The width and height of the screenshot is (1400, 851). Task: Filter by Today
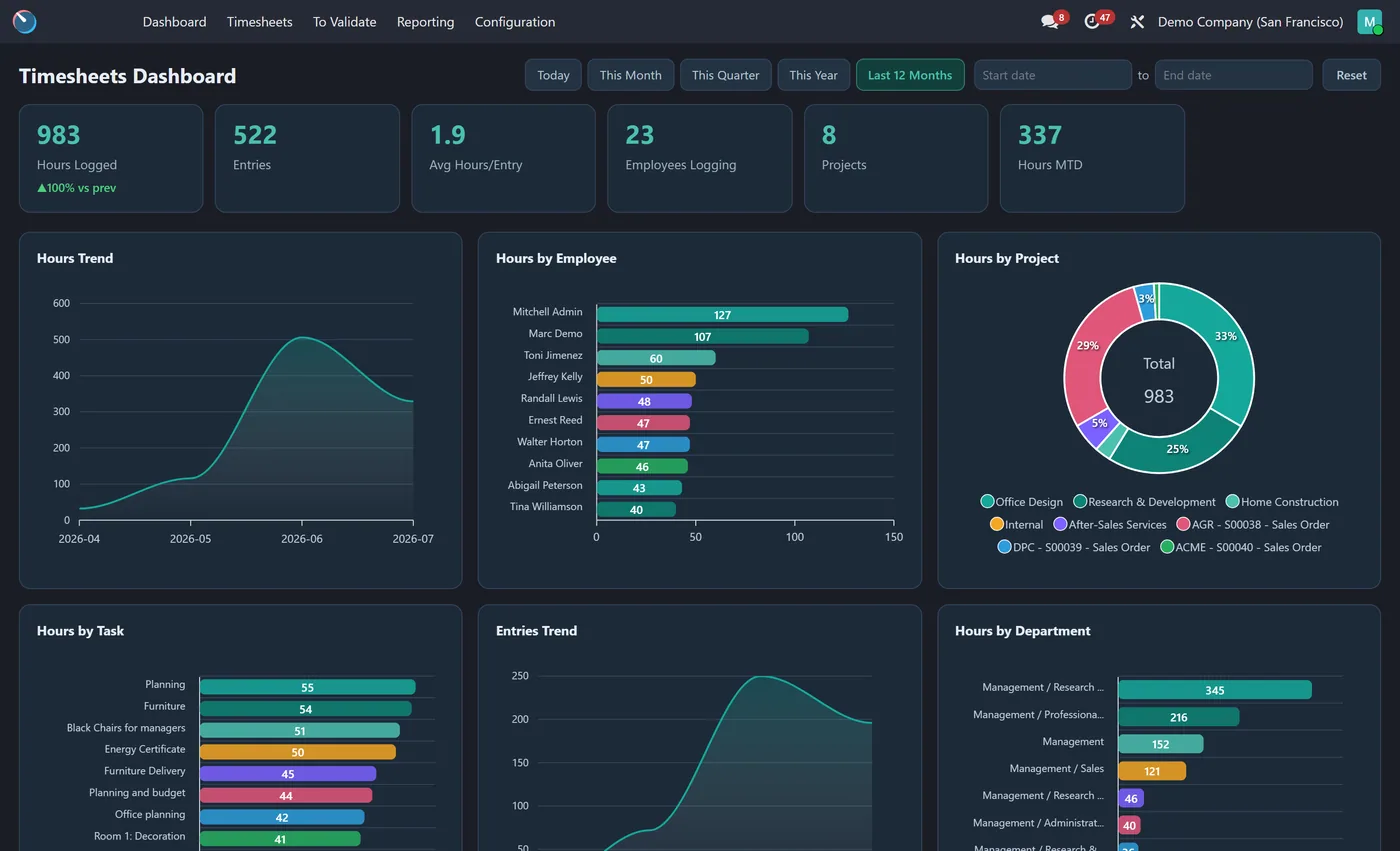[x=553, y=75]
